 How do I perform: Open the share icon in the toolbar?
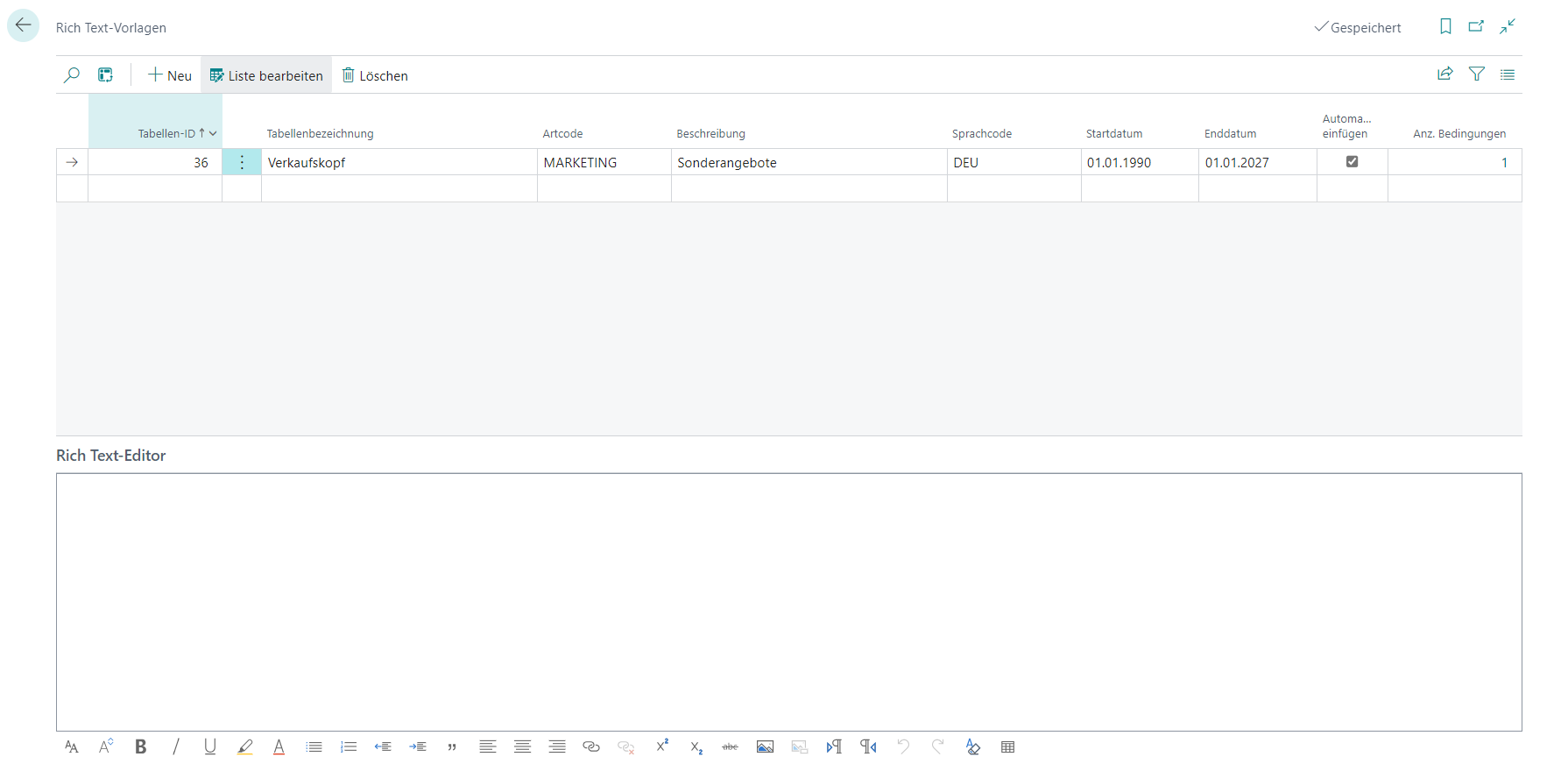(1445, 74)
